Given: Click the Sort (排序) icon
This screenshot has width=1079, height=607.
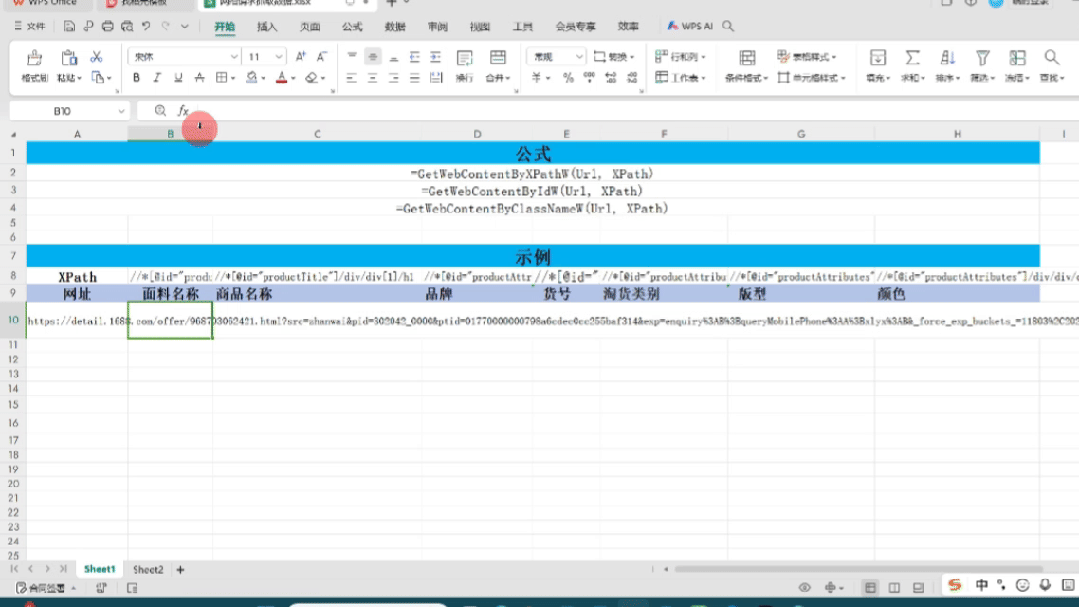Looking at the screenshot, I should tap(948, 58).
